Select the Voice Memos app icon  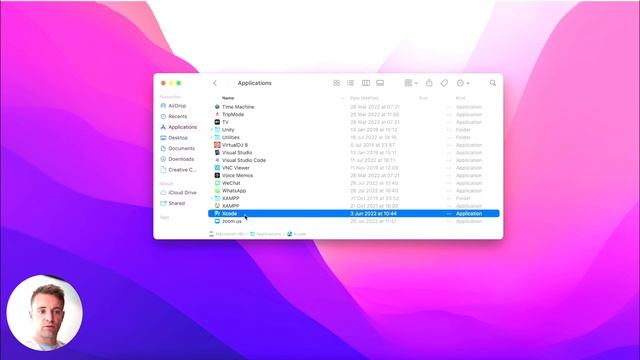pyautogui.click(x=217, y=176)
